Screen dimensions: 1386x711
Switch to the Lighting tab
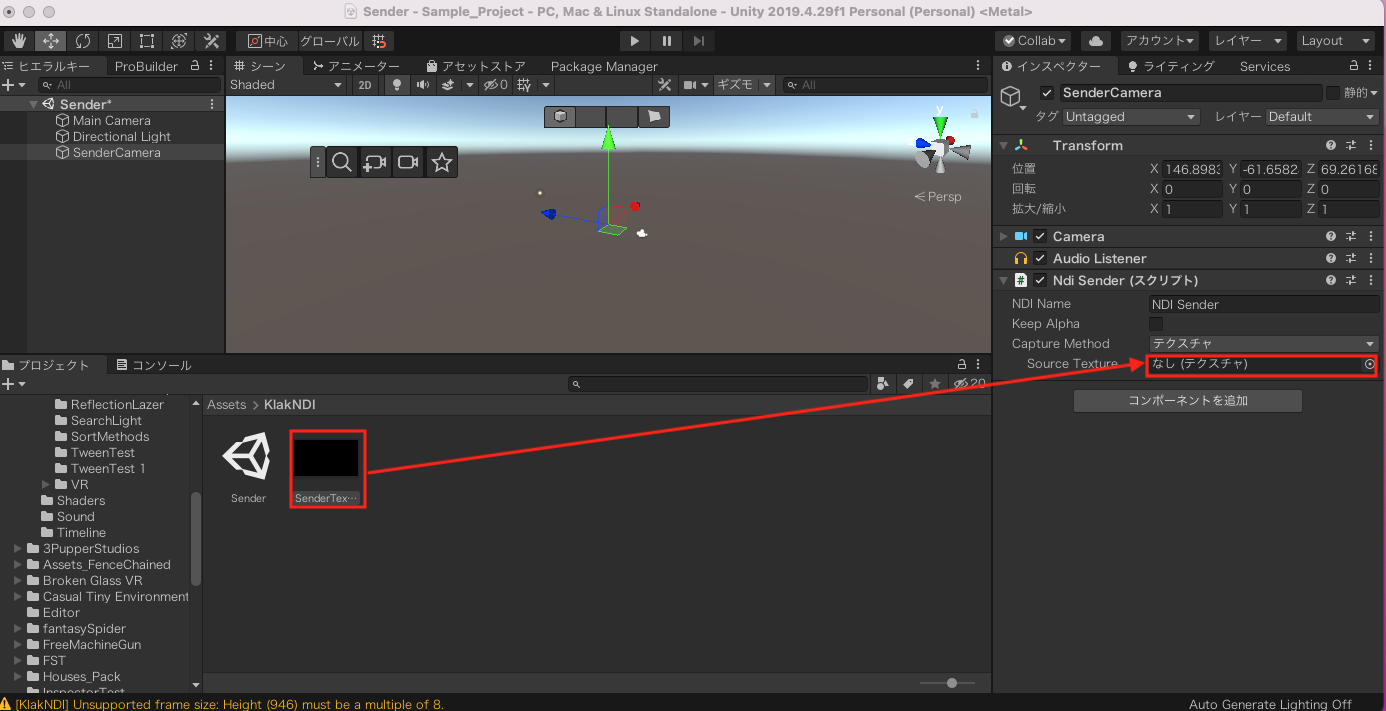[x=1170, y=67]
